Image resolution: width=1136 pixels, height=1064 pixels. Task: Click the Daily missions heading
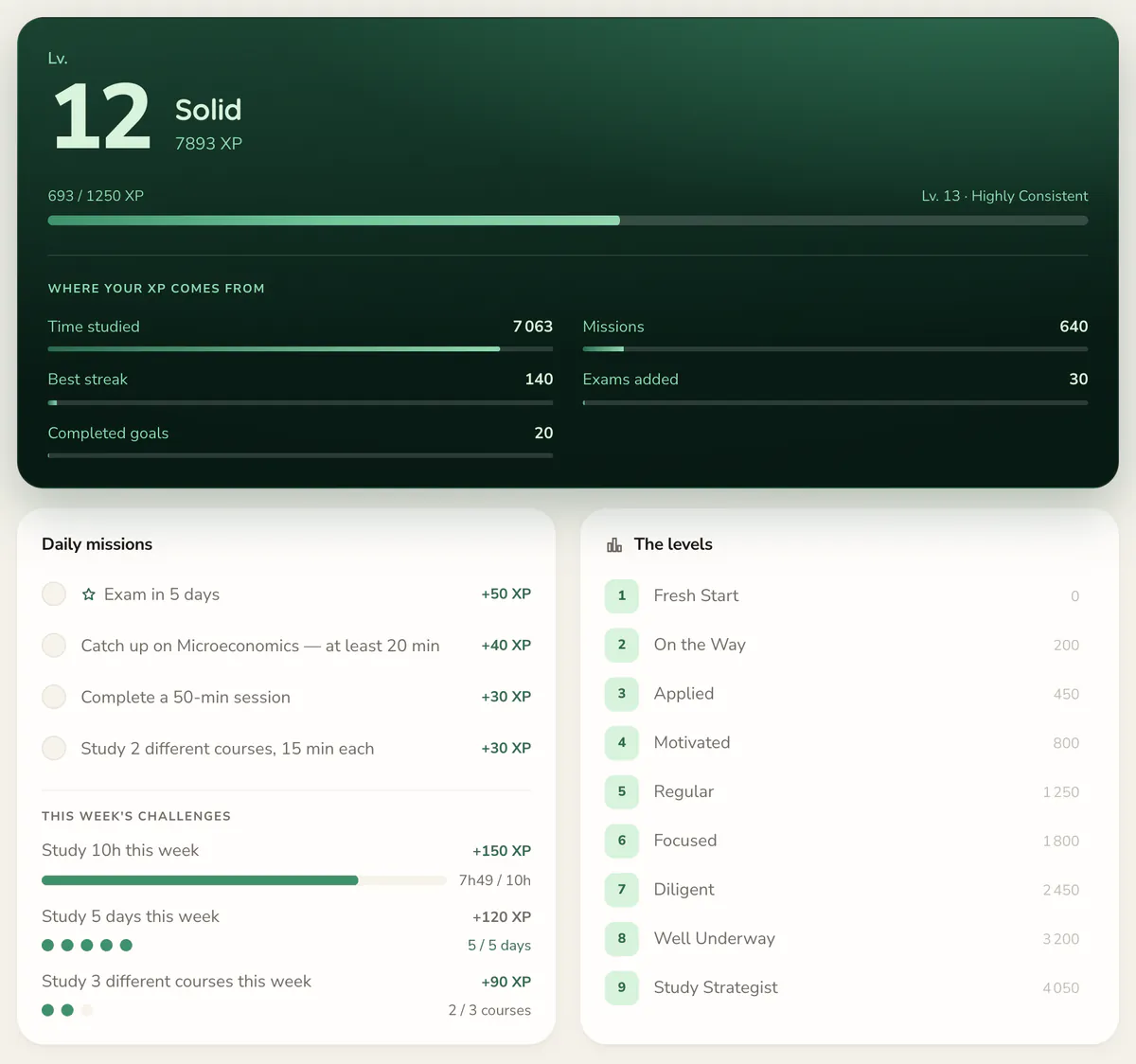98,544
